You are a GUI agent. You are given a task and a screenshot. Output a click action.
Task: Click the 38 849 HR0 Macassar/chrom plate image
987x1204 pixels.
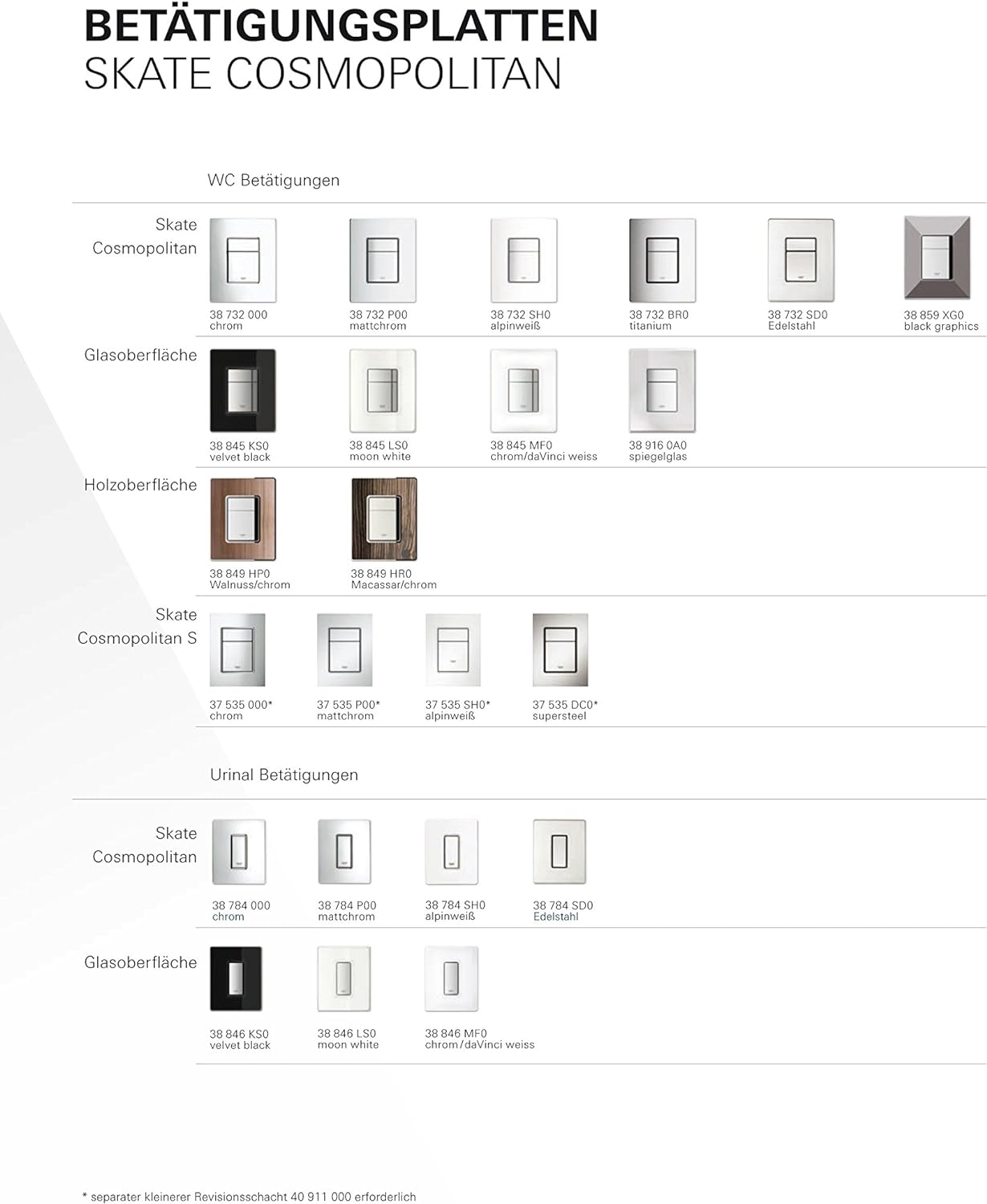pyautogui.click(x=384, y=520)
